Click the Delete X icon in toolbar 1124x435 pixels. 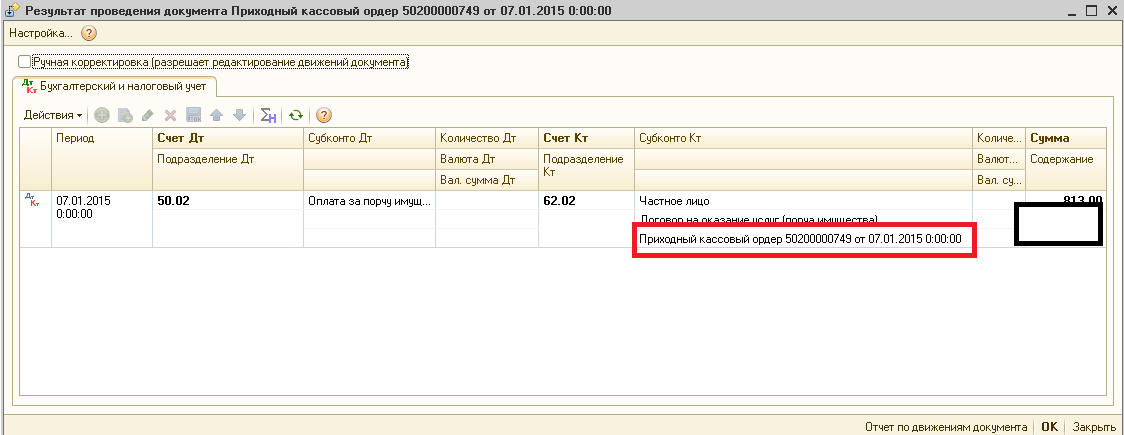click(x=171, y=115)
